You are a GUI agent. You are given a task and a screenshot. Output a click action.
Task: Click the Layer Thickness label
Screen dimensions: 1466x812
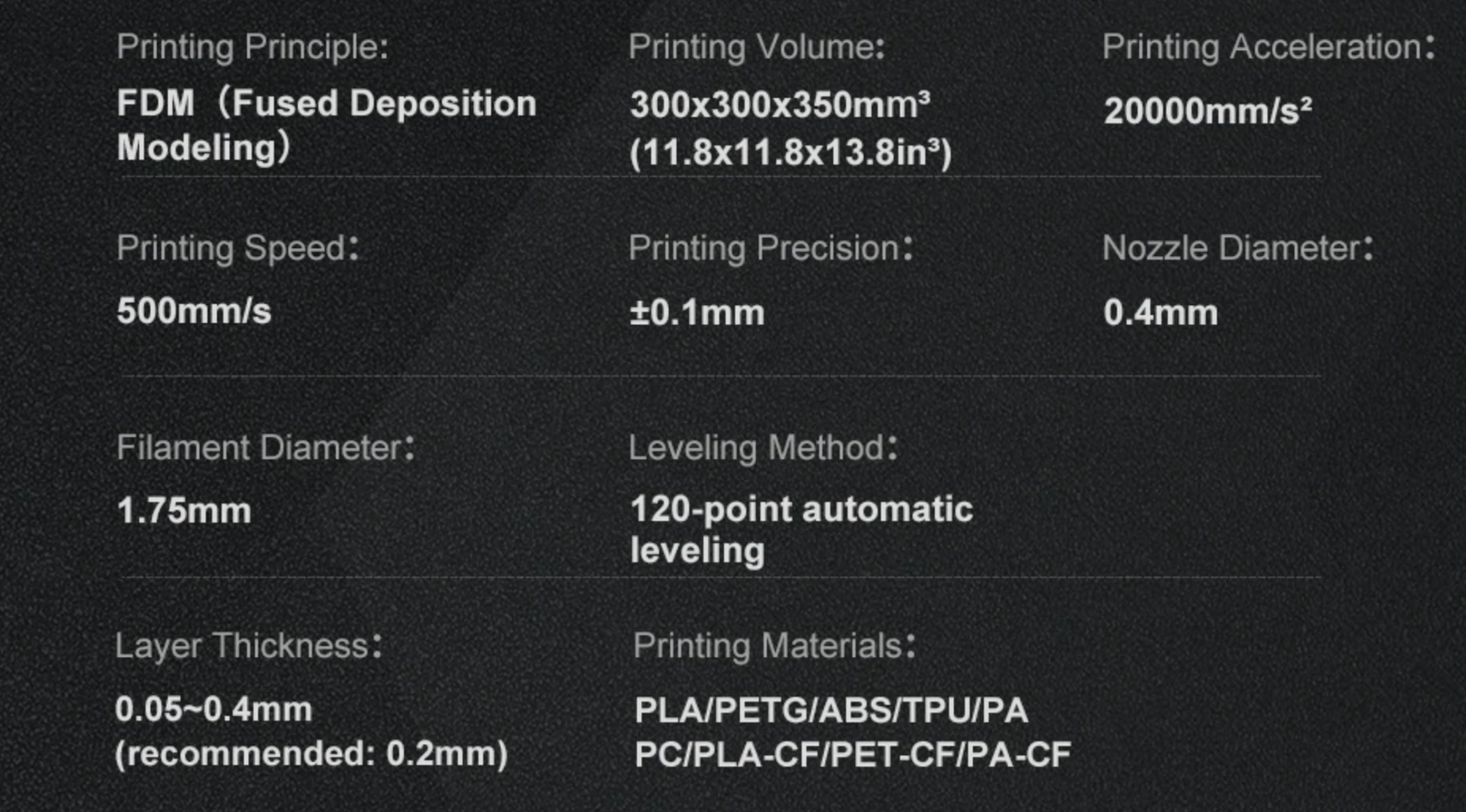pyautogui.click(x=248, y=646)
